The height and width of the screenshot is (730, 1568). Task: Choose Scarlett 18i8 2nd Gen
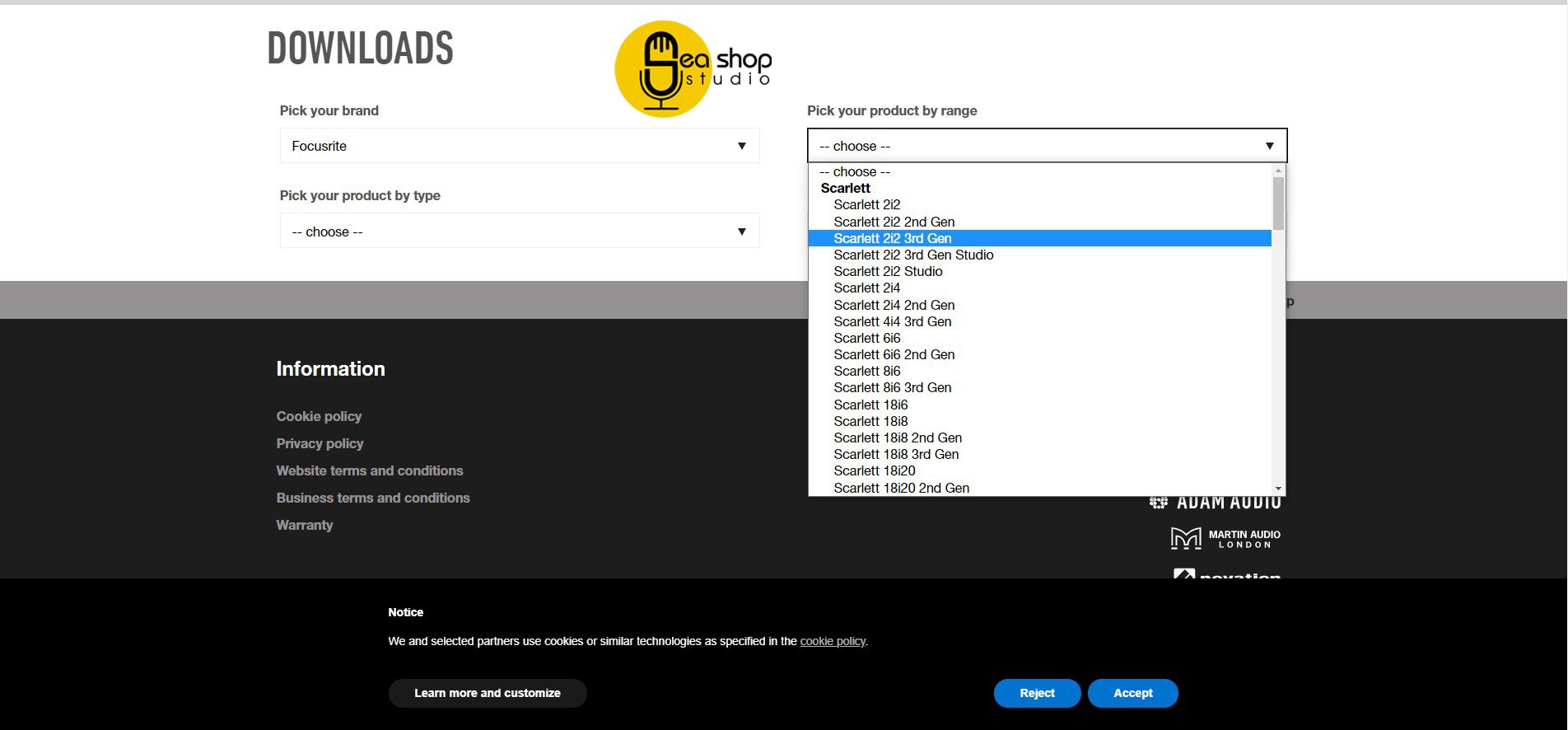point(1040,438)
